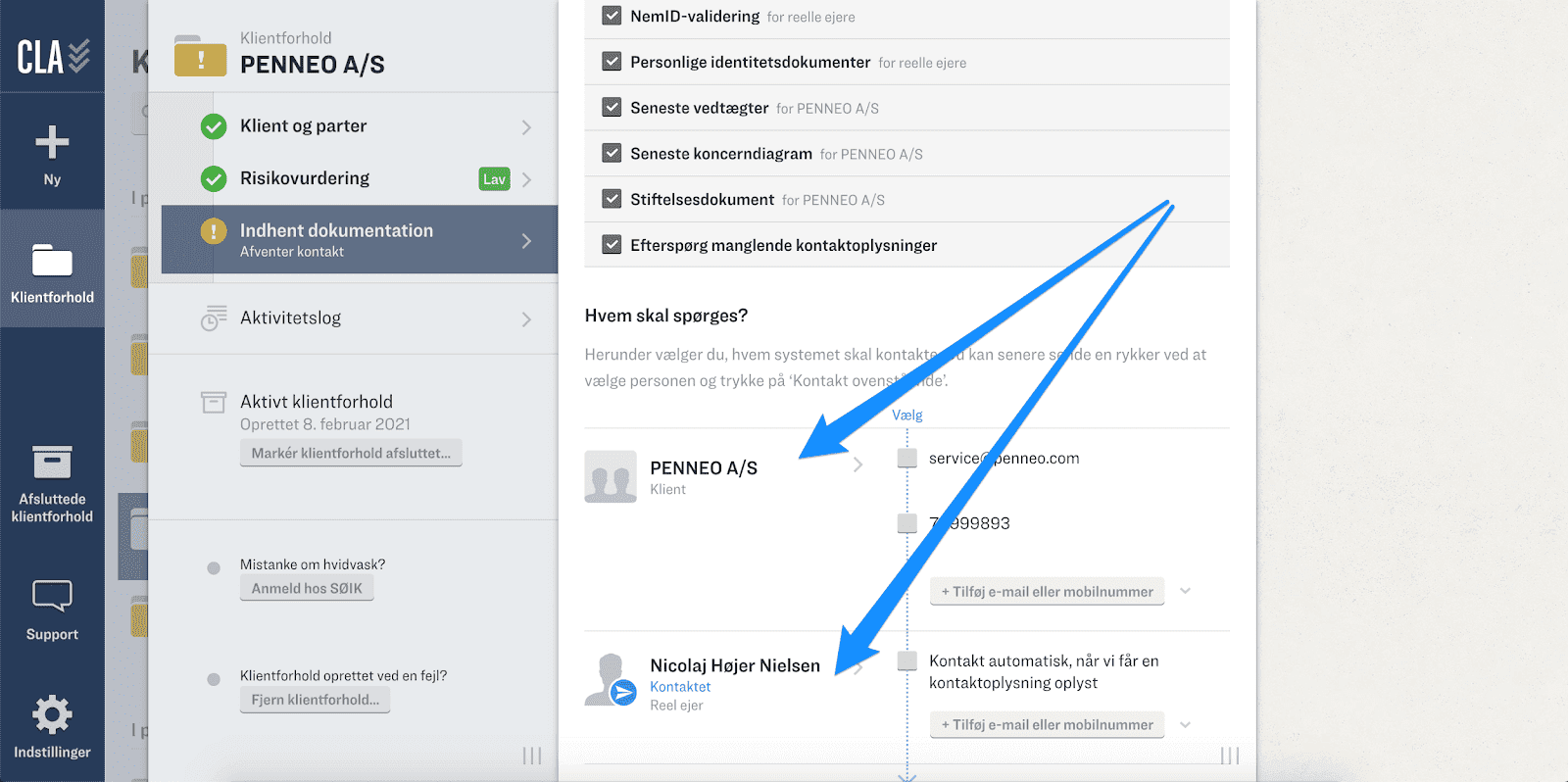Select Indhent dokumentation section
The width and height of the screenshot is (1568, 782).
click(x=360, y=239)
